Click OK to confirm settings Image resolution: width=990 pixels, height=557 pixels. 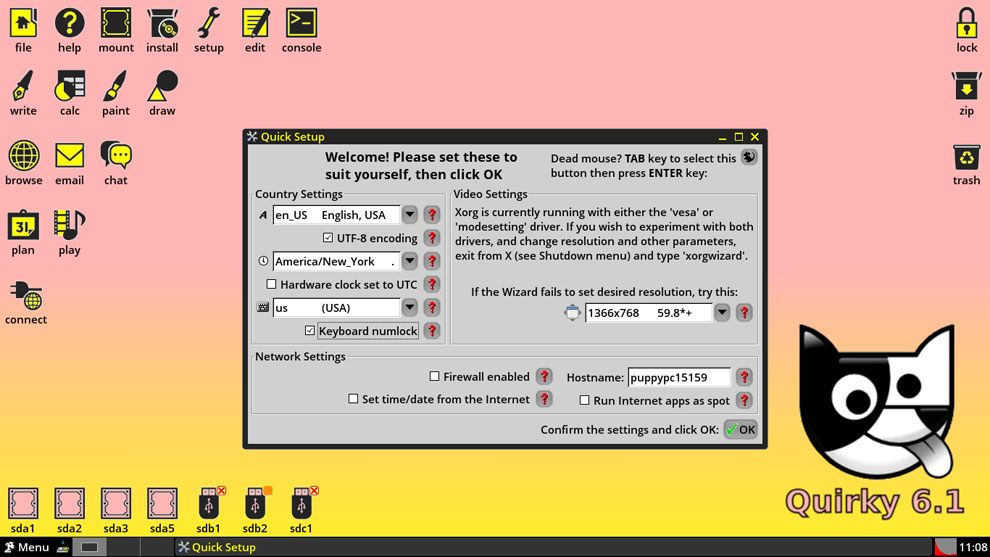point(741,429)
